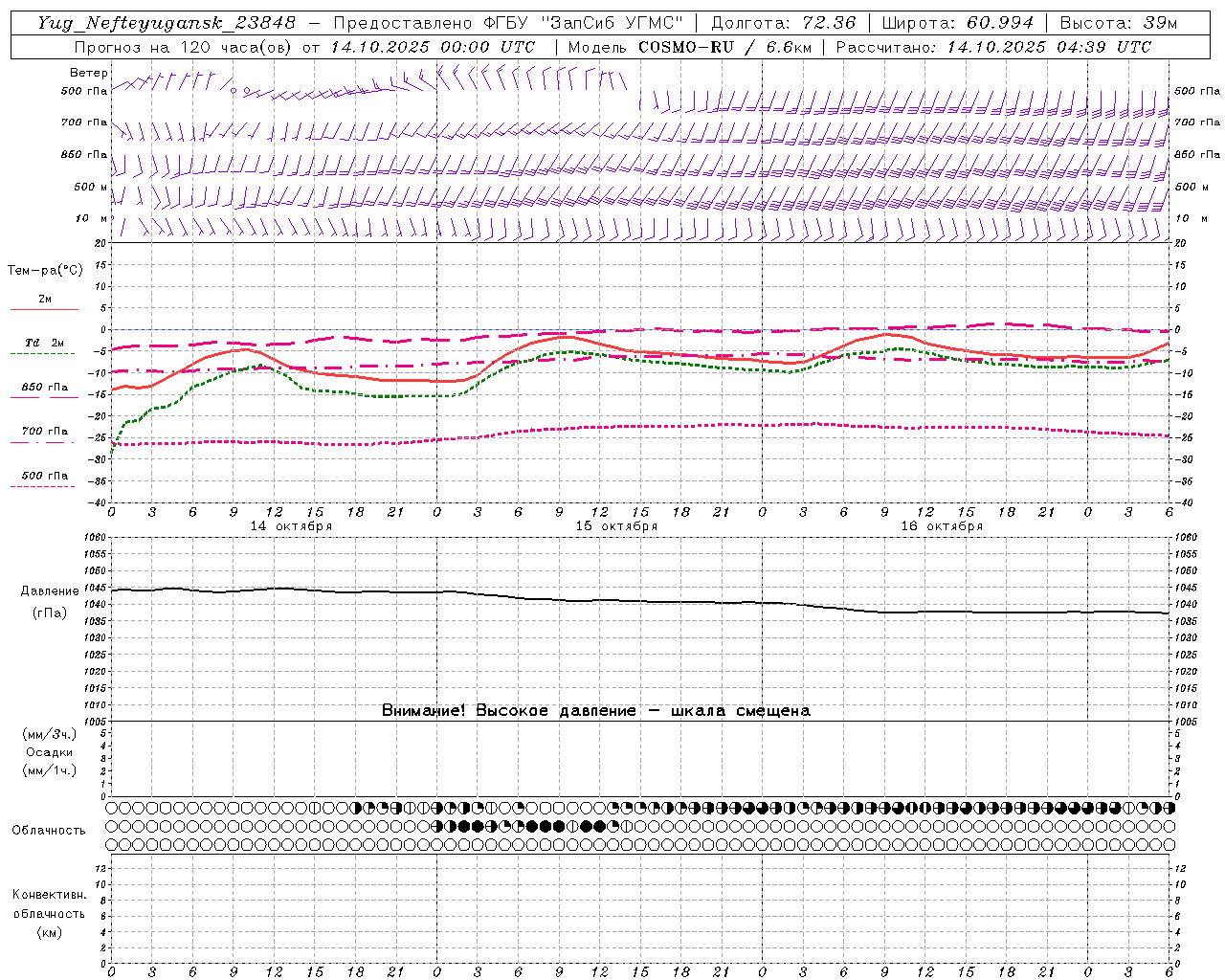The image size is (1225, 980).
Task: Click the Внимание! Высокое давление warning text
Action: point(595,711)
